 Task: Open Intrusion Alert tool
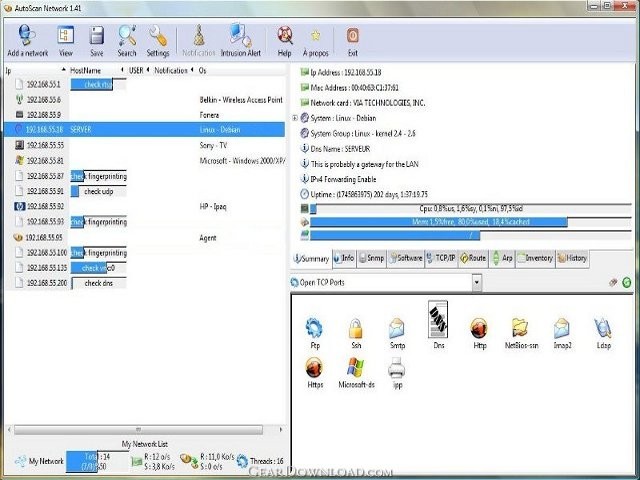pos(240,41)
